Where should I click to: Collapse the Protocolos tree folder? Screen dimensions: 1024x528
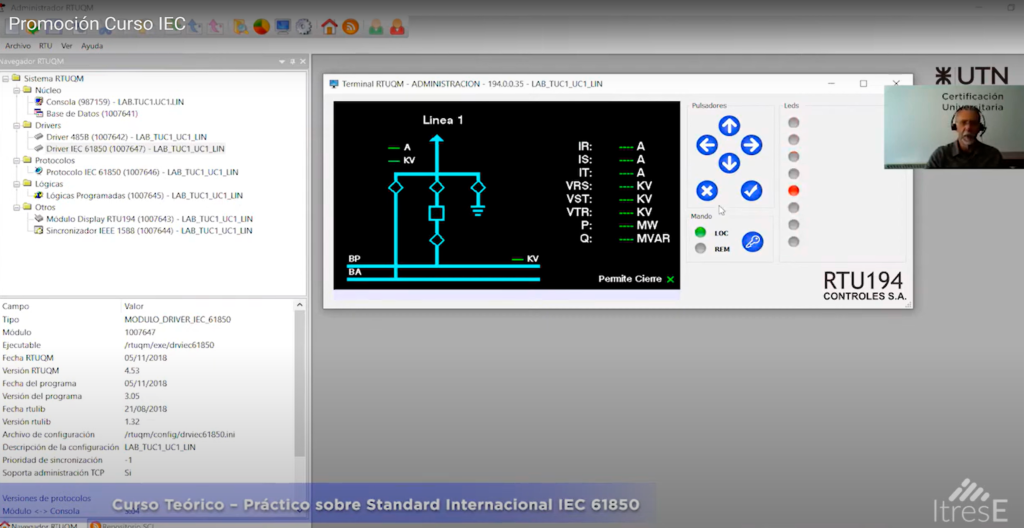coord(16,161)
